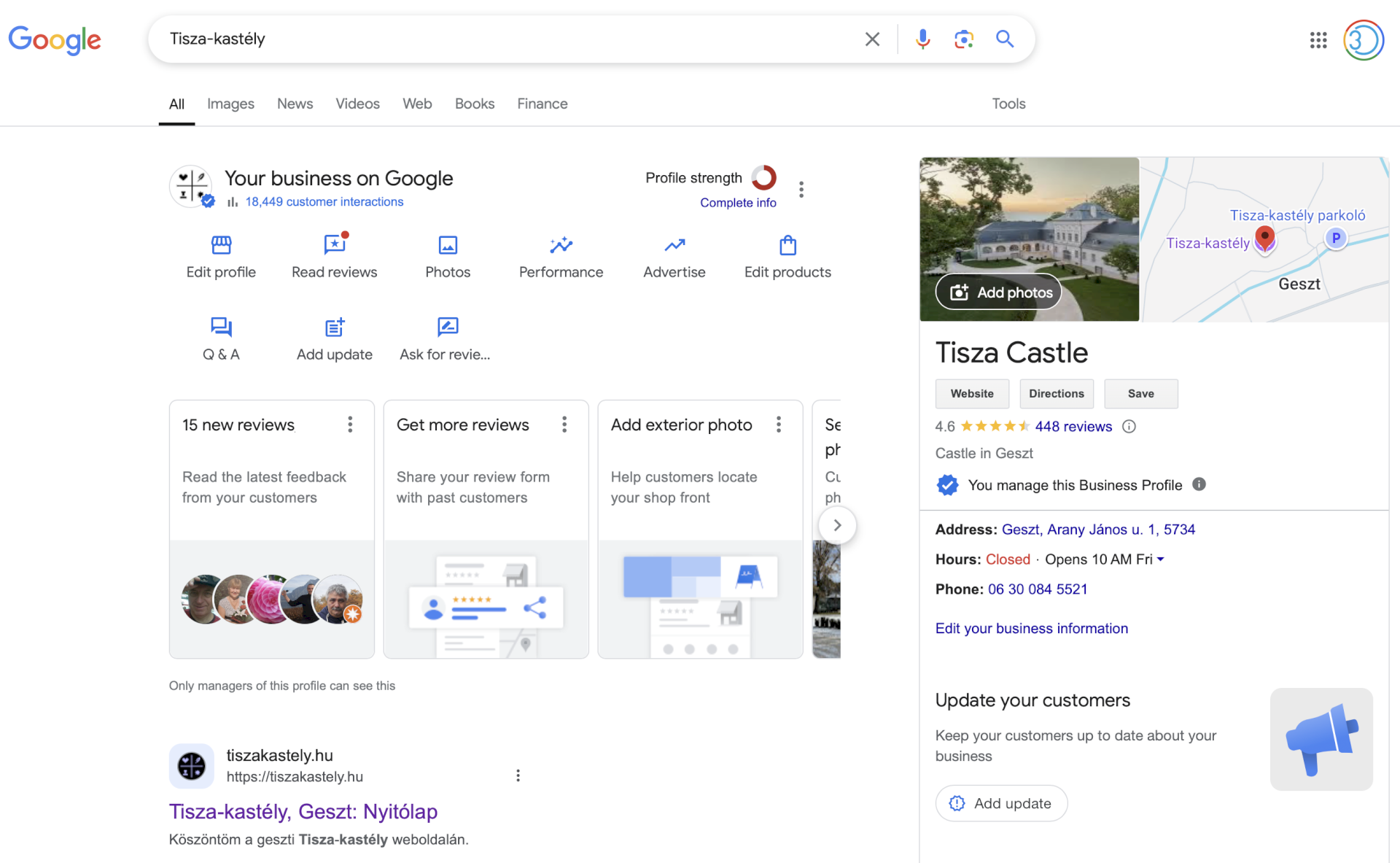
Task: Click the blue magnifier search icon
Action: tap(1005, 39)
